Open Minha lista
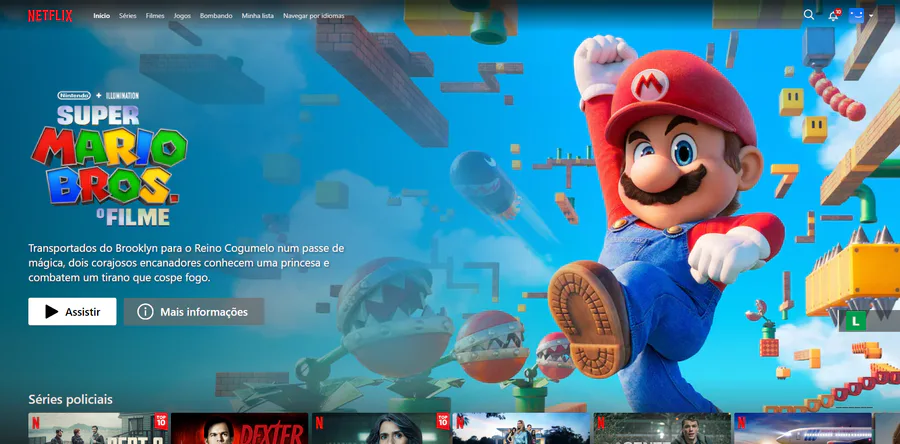Viewport: 900px width, 444px height. pos(258,16)
